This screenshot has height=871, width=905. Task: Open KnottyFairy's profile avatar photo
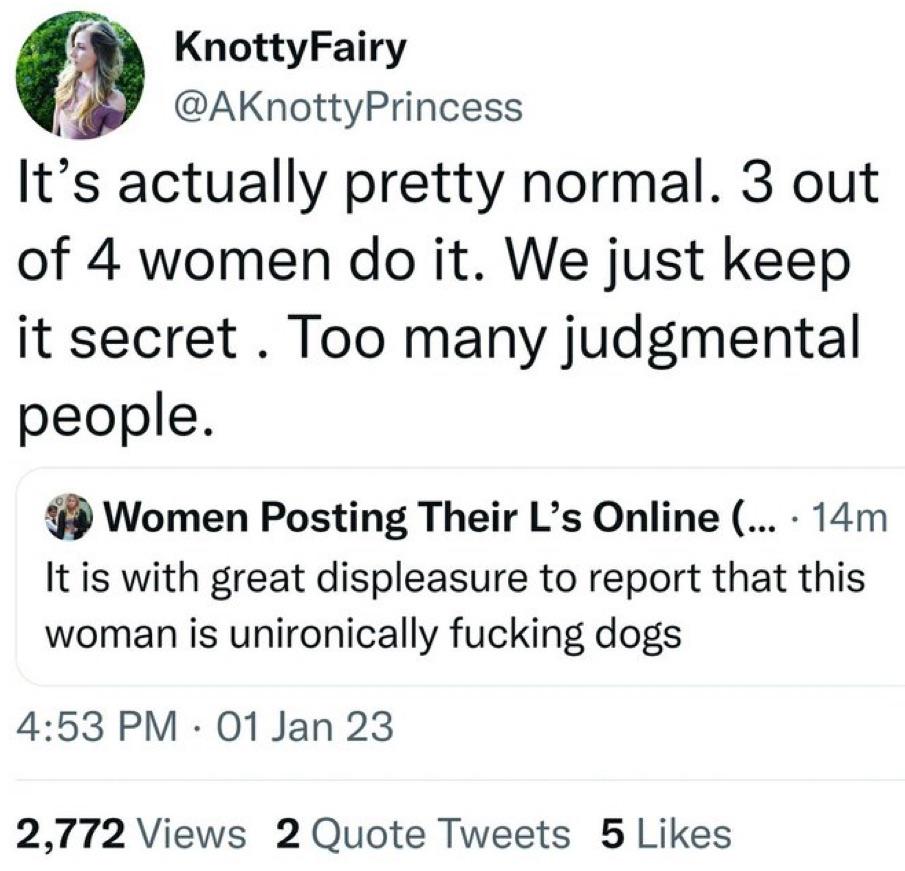pyautogui.click(x=79, y=75)
